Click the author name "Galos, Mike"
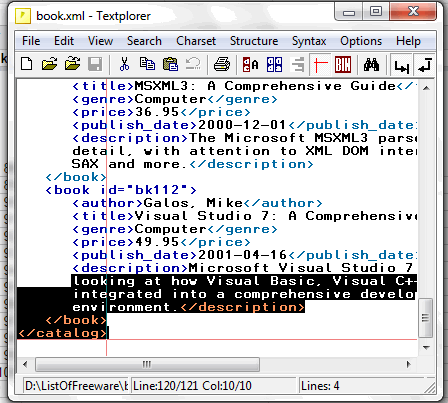 pos(193,203)
